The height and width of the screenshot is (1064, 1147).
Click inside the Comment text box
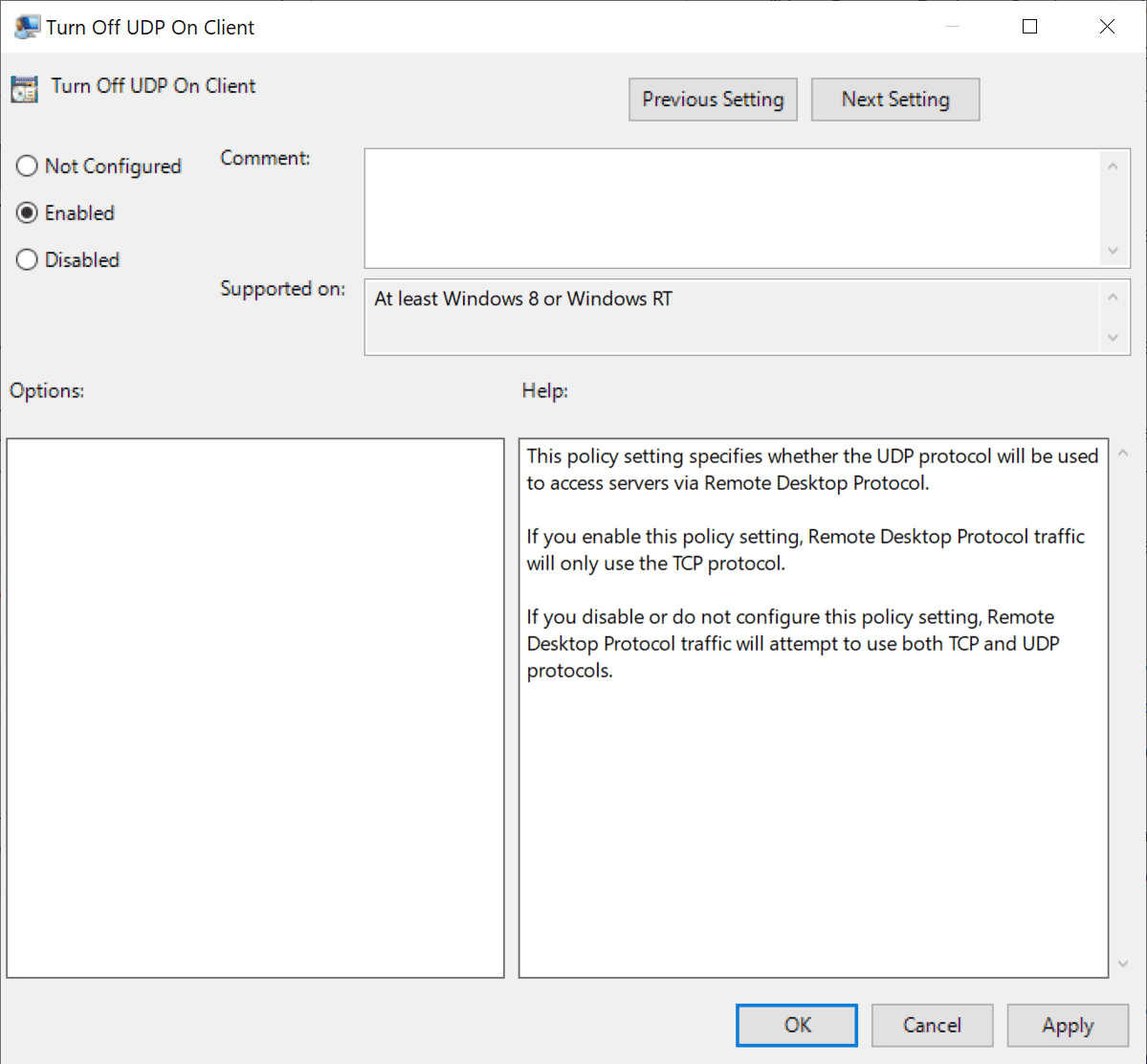[x=732, y=209]
